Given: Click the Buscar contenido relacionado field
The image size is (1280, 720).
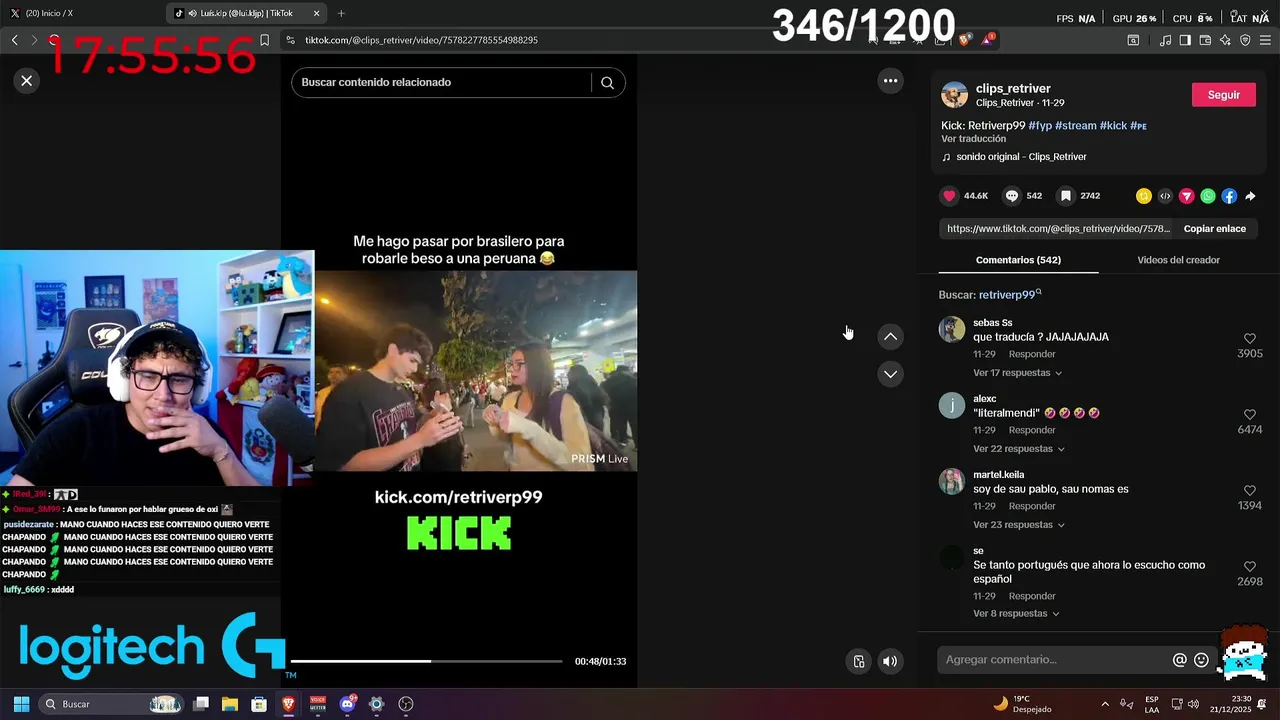Looking at the screenshot, I should pos(443,83).
